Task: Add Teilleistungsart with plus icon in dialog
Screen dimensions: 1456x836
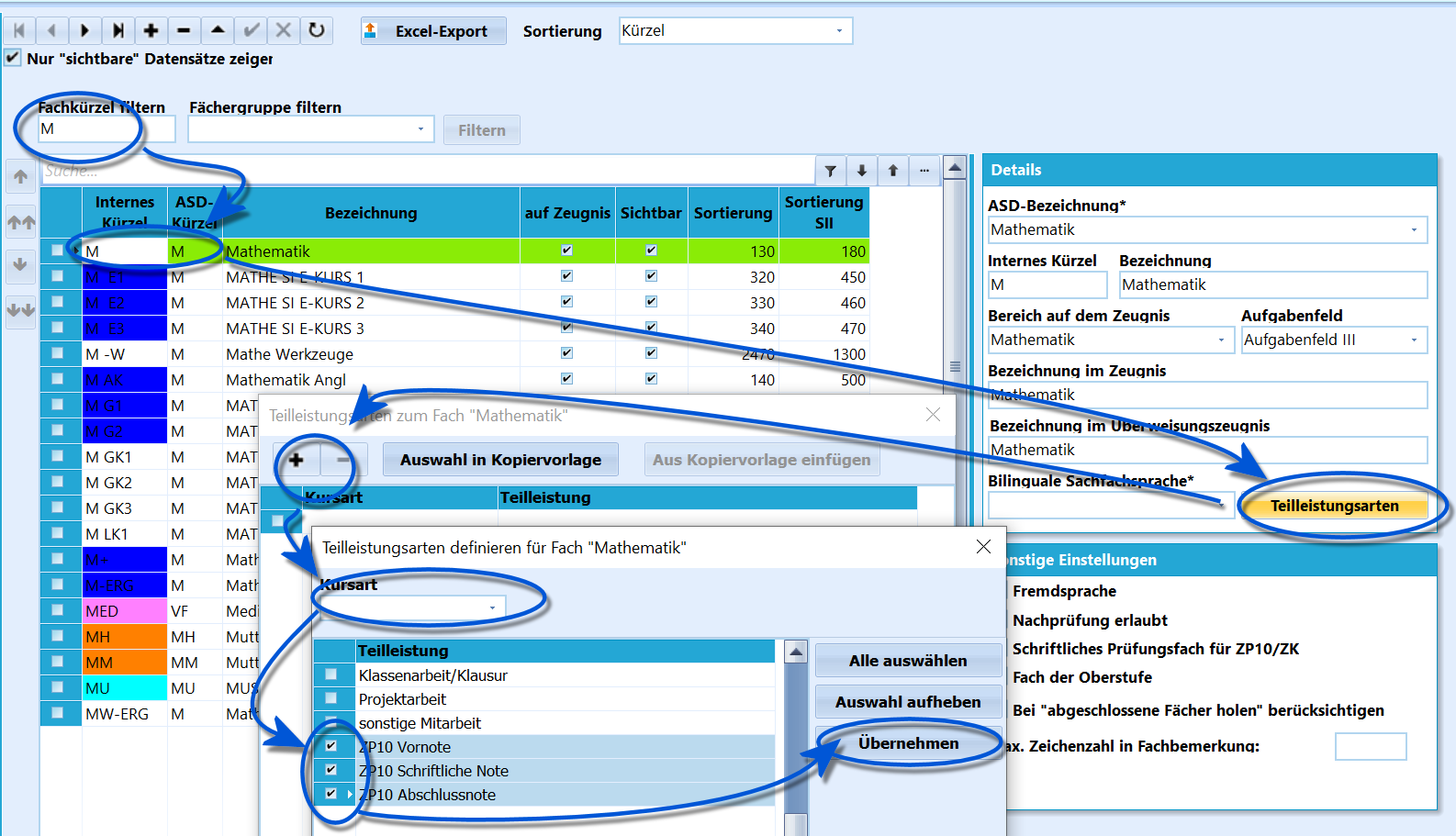Action: pyautogui.click(x=296, y=460)
